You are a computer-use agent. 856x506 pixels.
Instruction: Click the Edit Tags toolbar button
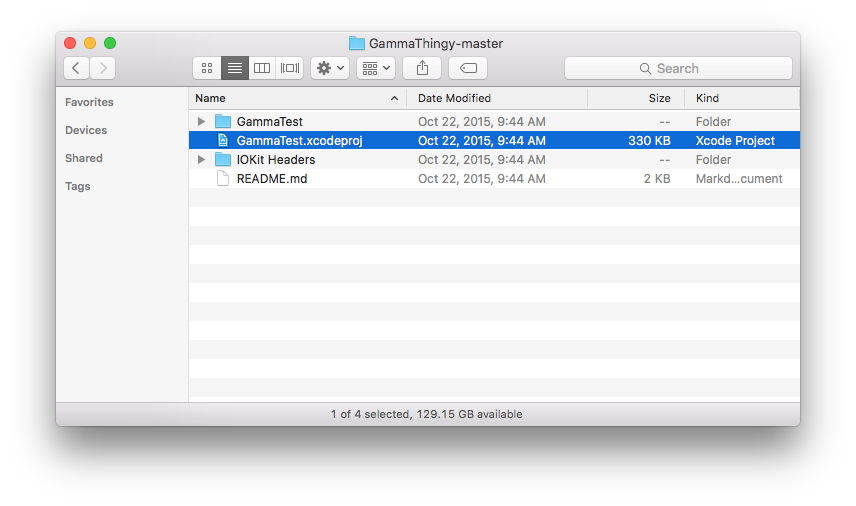(x=468, y=68)
